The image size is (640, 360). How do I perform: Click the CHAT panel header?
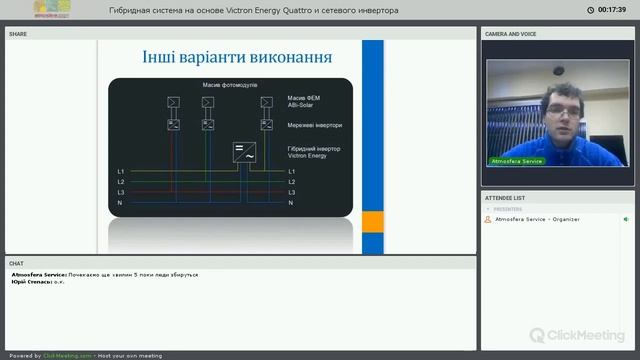click(x=240, y=264)
